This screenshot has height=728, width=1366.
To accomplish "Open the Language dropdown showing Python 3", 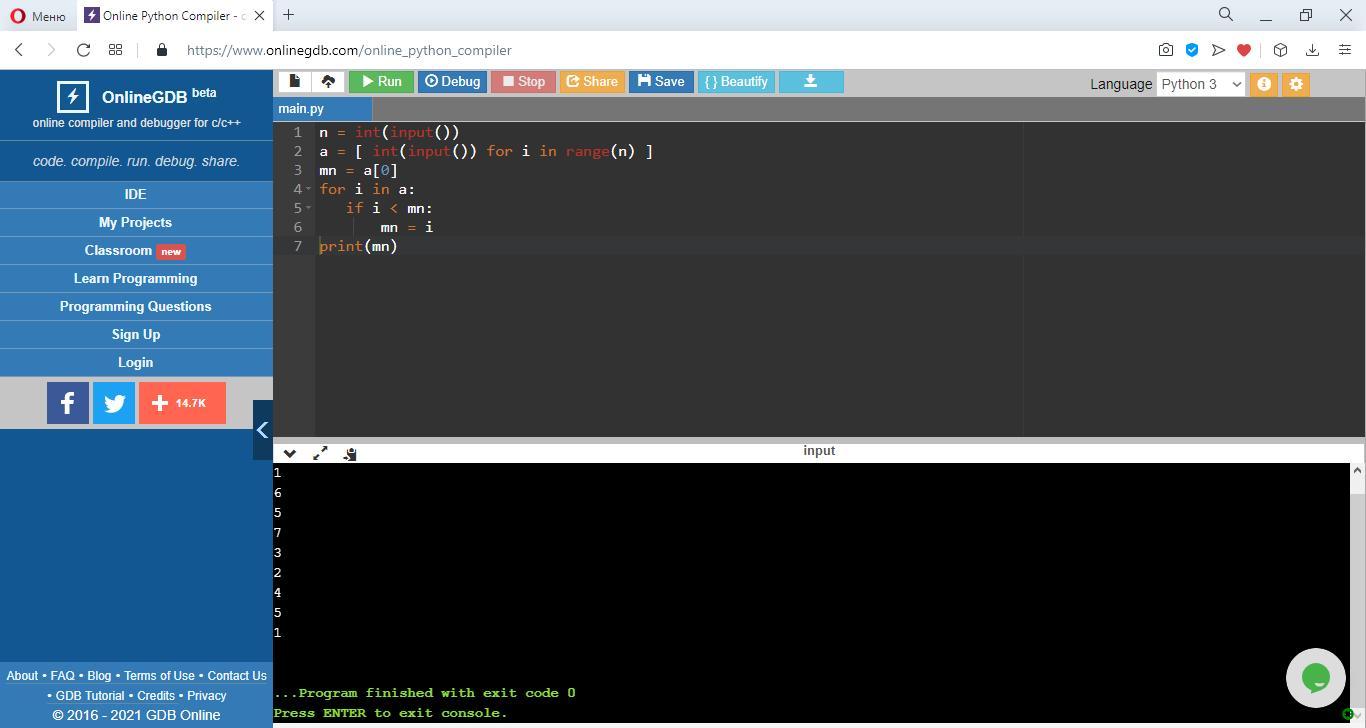I will 1201,84.
